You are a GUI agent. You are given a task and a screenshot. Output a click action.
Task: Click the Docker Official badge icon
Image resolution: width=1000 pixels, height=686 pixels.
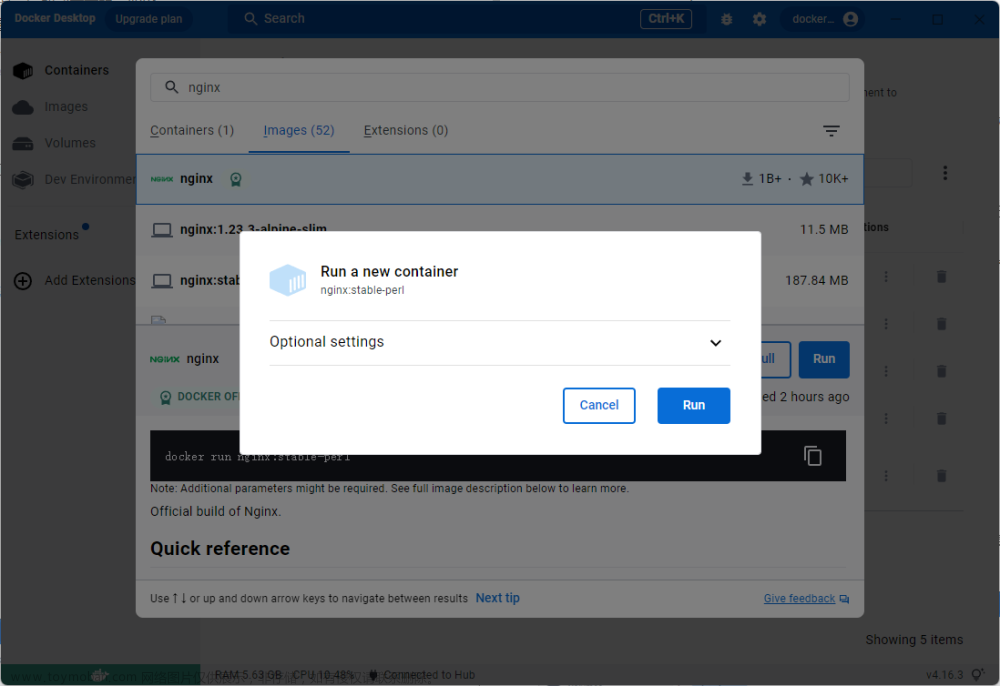165,397
